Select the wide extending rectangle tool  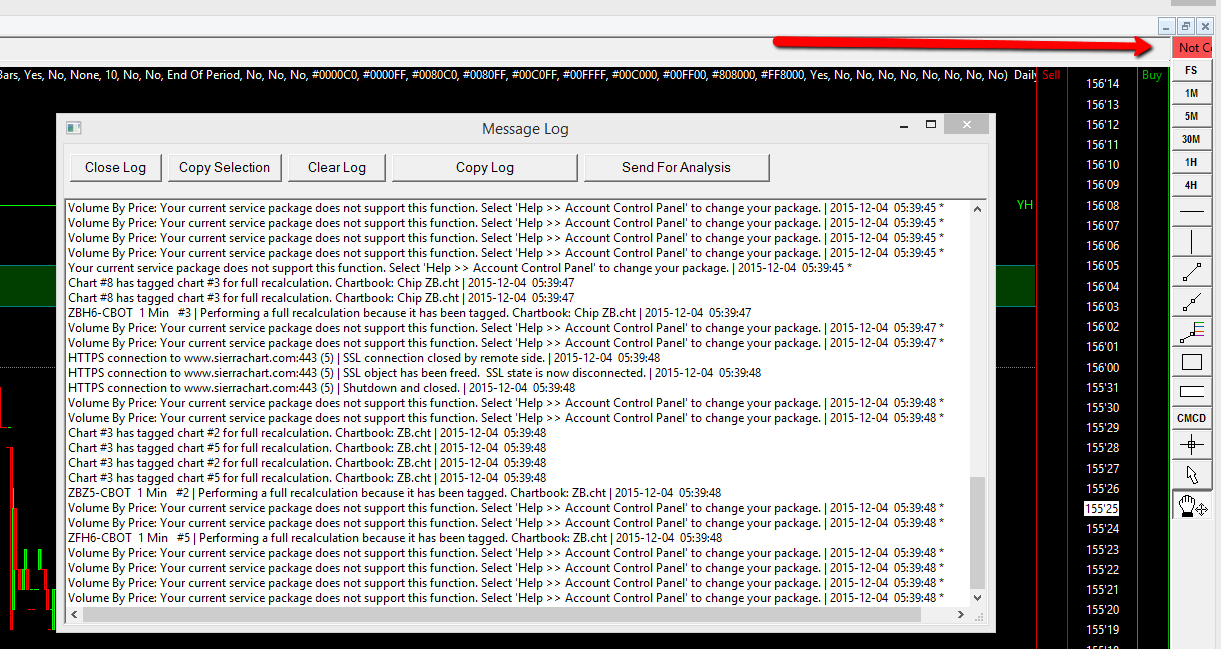click(x=1191, y=391)
